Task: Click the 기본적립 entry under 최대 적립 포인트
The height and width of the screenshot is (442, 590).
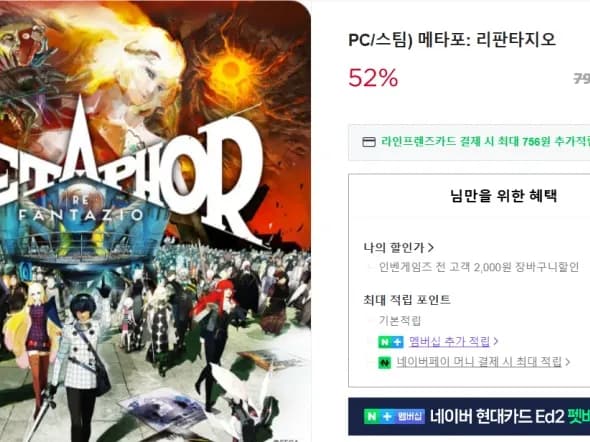Action: 399,321
